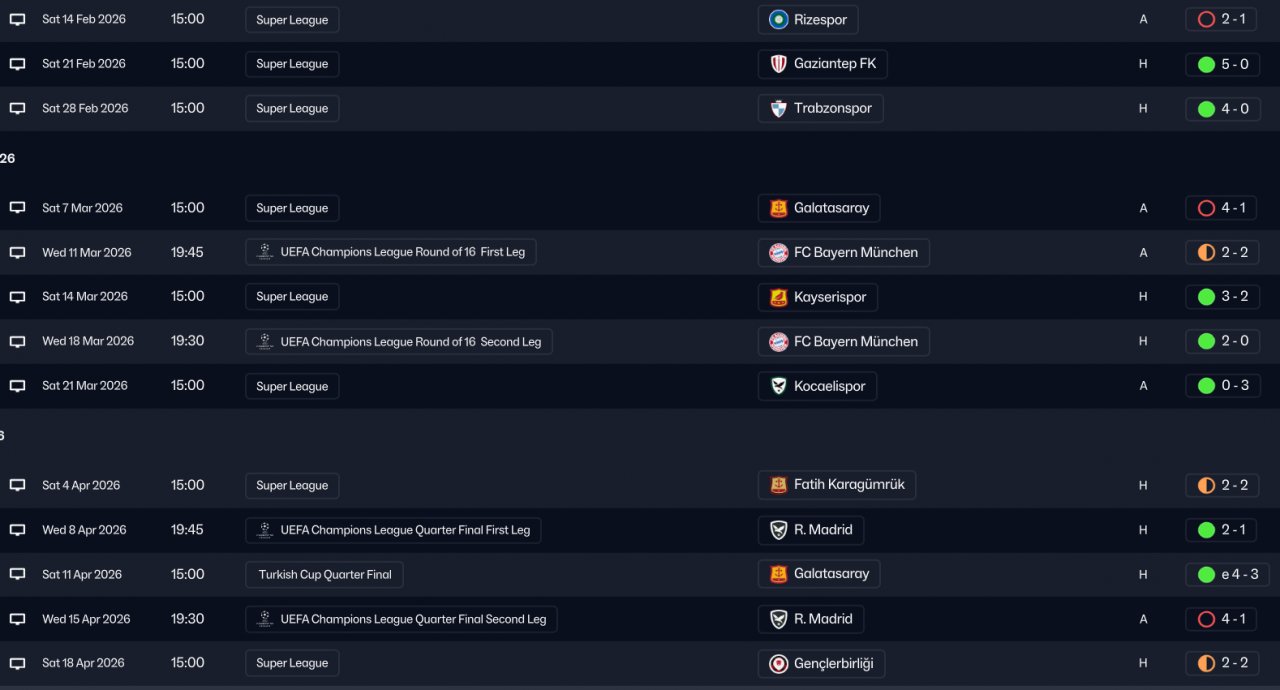Click the Wed 8 Apr 2026 fixture date

pos(84,530)
